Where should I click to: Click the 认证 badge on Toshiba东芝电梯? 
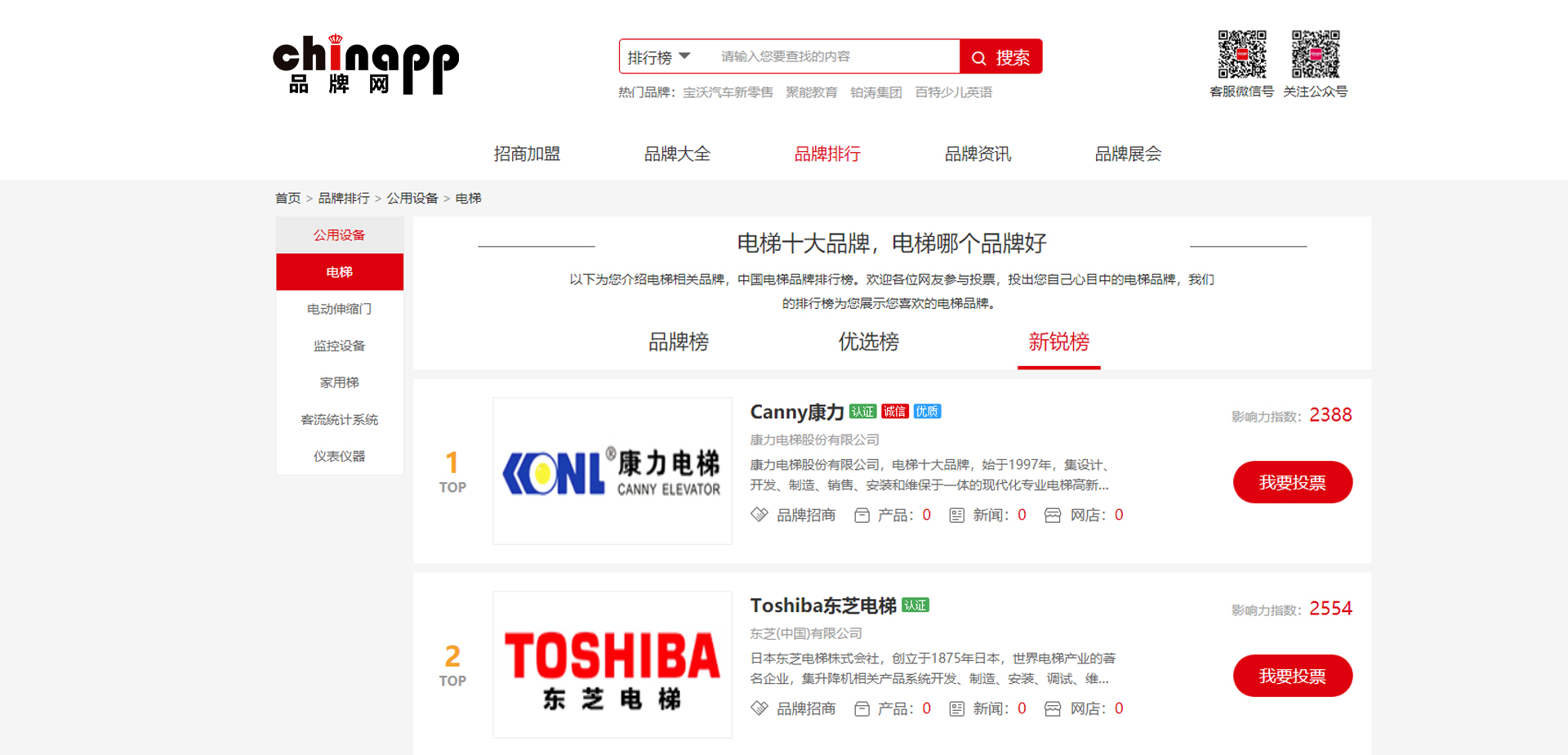pos(915,605)
